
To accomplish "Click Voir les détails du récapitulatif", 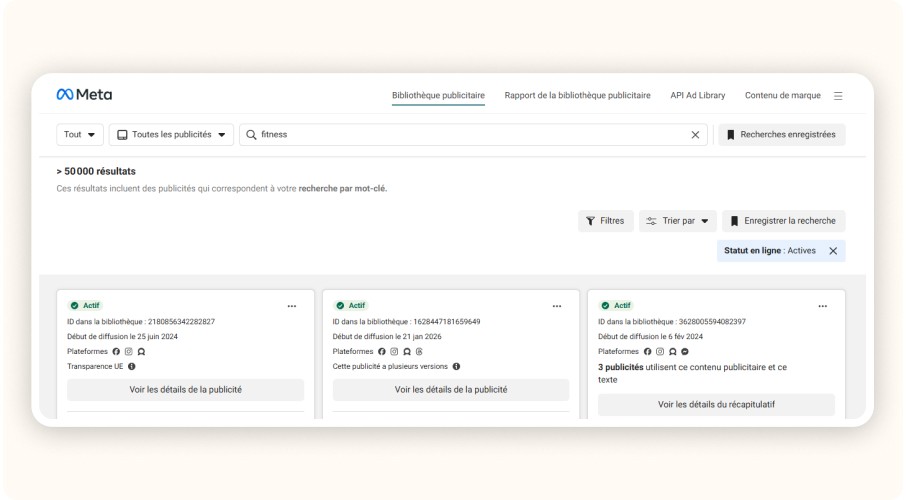I will point(716,405).
